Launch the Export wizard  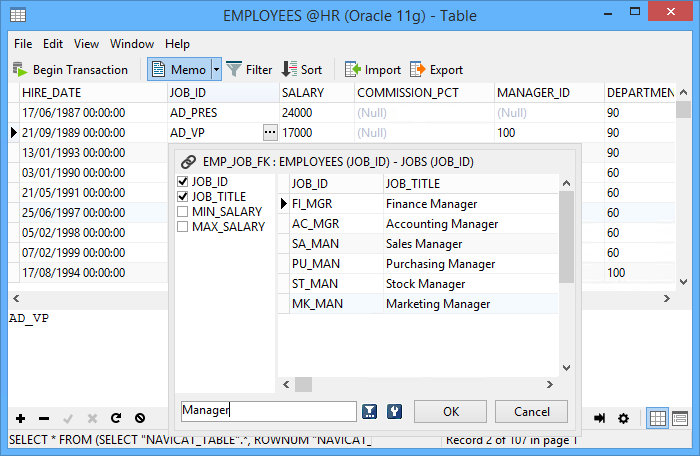[436, 70]
